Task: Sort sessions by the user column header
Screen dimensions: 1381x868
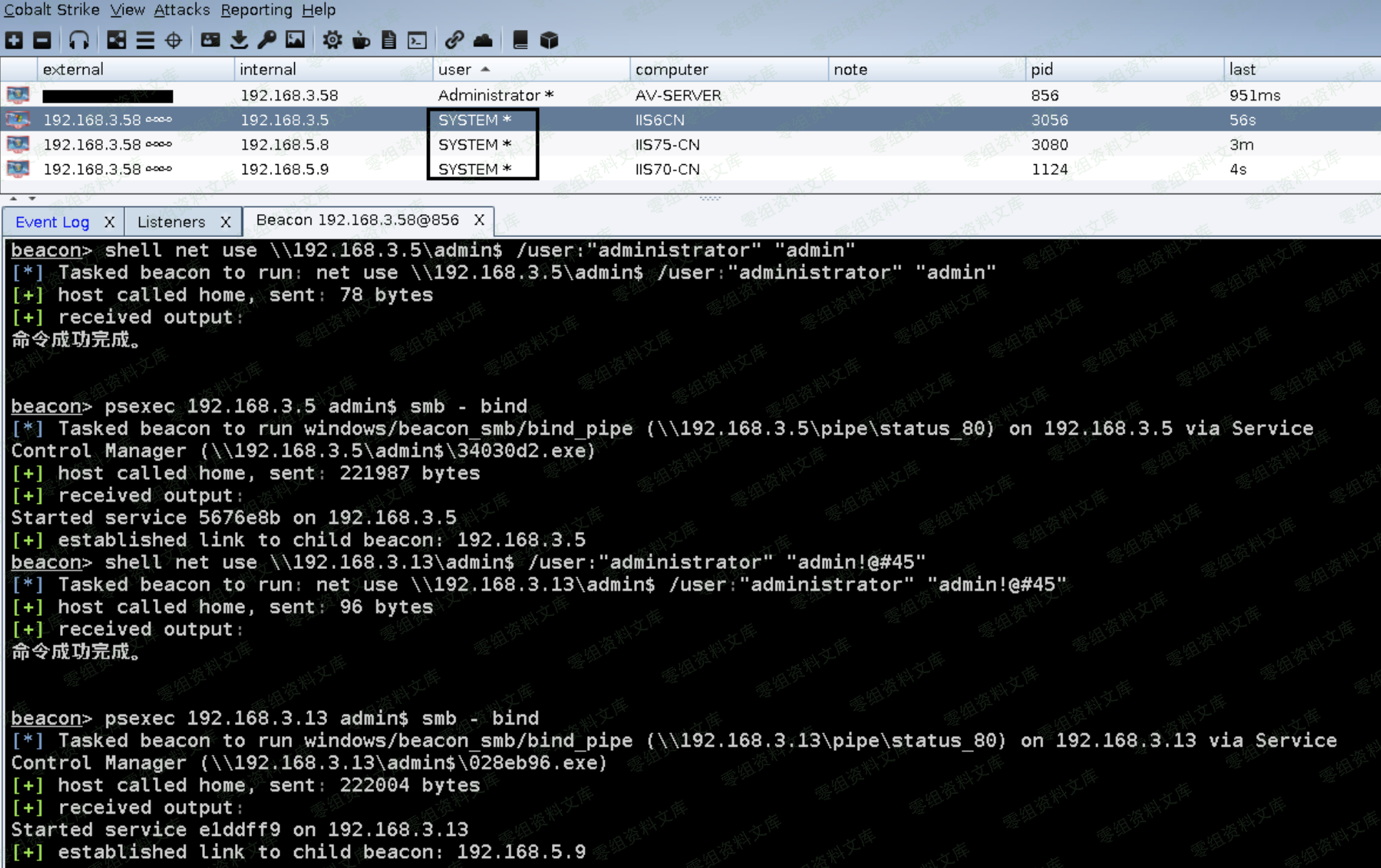Action: (455, 69)
